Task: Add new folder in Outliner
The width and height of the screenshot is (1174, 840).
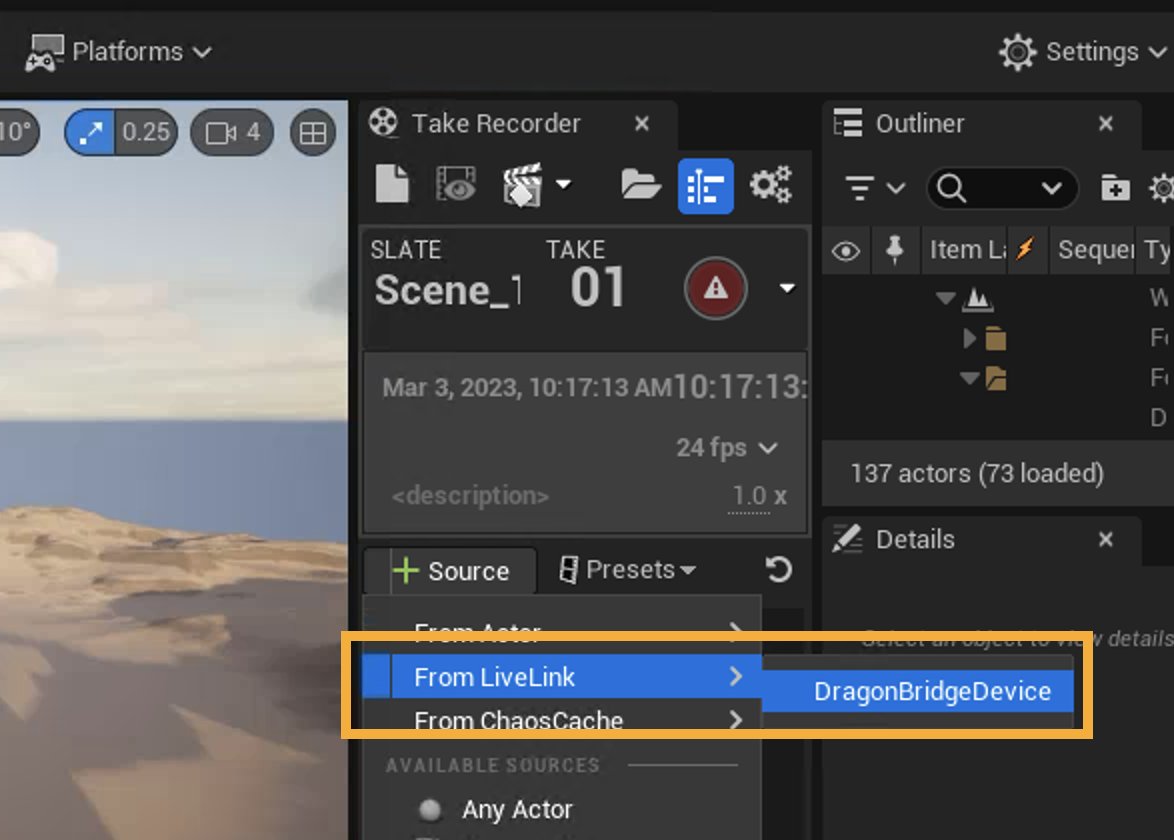Action: (1115, 188)
